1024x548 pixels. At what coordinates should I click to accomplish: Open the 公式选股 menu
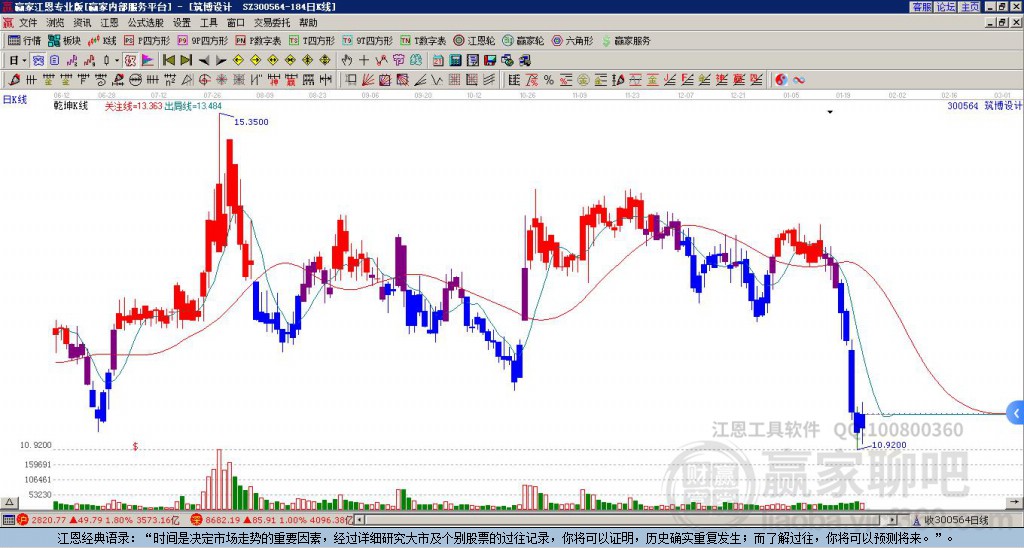146,23
